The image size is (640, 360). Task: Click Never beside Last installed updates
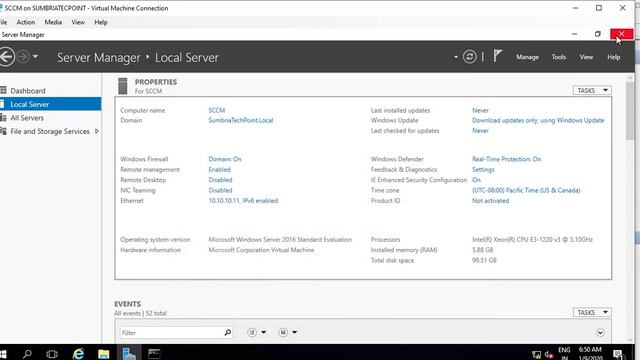[480, 110]
